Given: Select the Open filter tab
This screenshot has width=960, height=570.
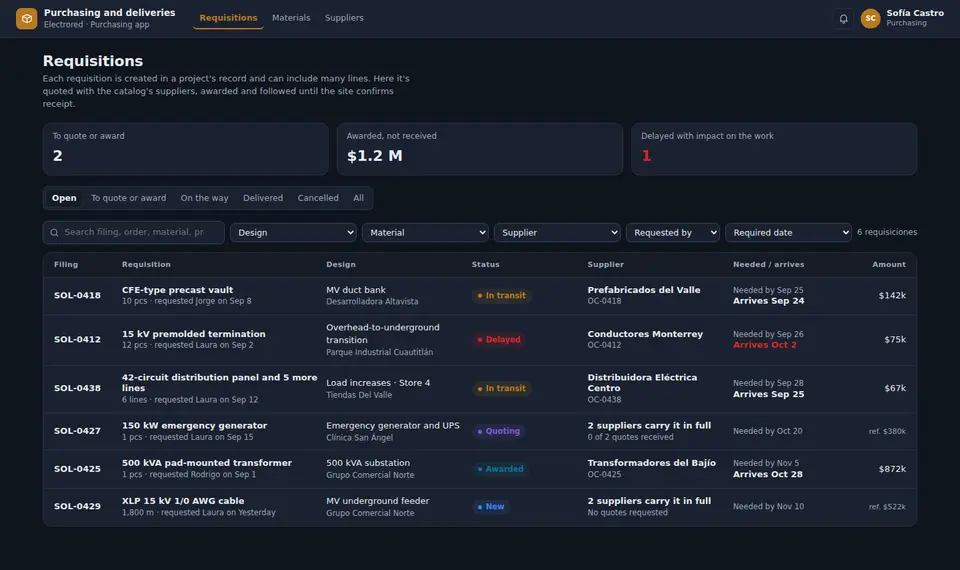Looking at the screenshot, I should (x=64, y=198).
